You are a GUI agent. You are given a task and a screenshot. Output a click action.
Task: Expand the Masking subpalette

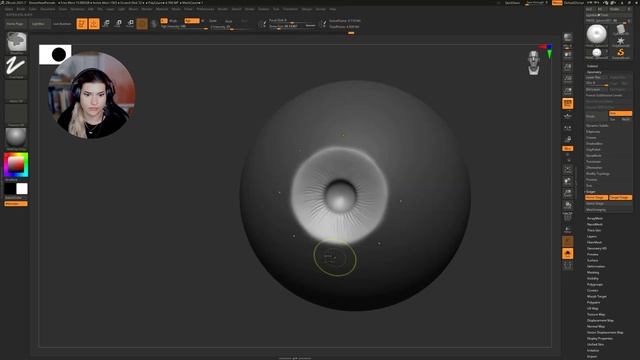[593, 273]
